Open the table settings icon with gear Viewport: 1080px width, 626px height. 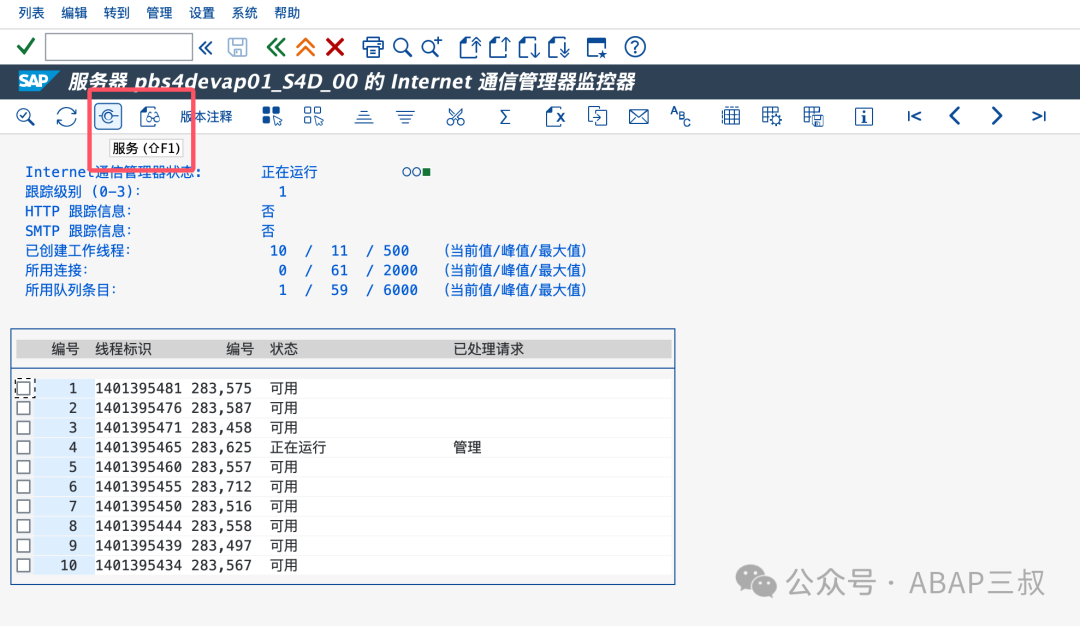[771, 116]
